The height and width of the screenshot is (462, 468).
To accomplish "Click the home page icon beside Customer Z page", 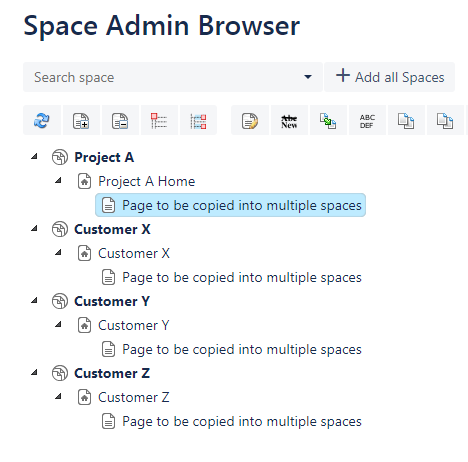I will point(84,397).
